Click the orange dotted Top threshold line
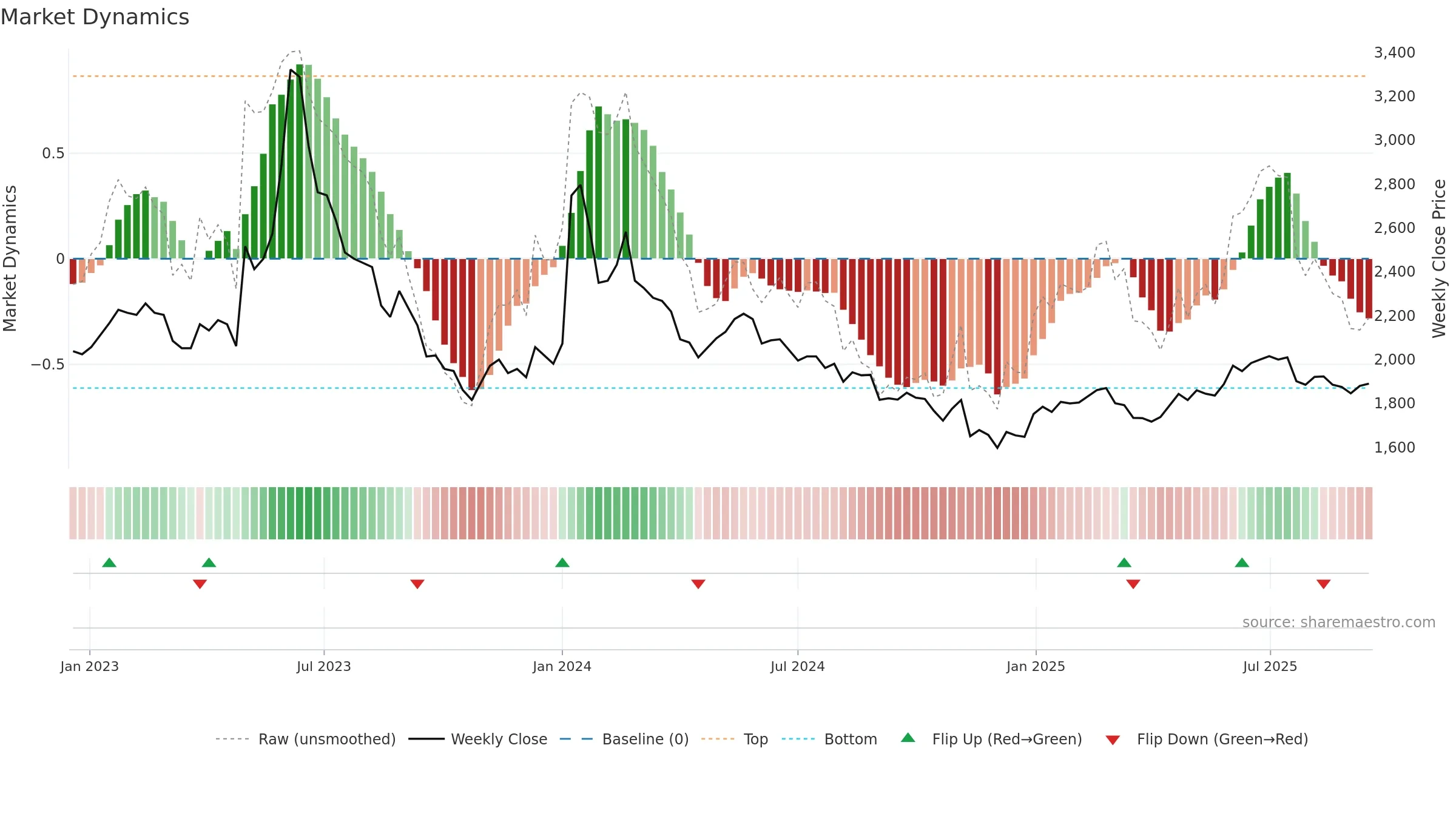1456x819 pixels. pyautogui.click(x=720, y=76)
